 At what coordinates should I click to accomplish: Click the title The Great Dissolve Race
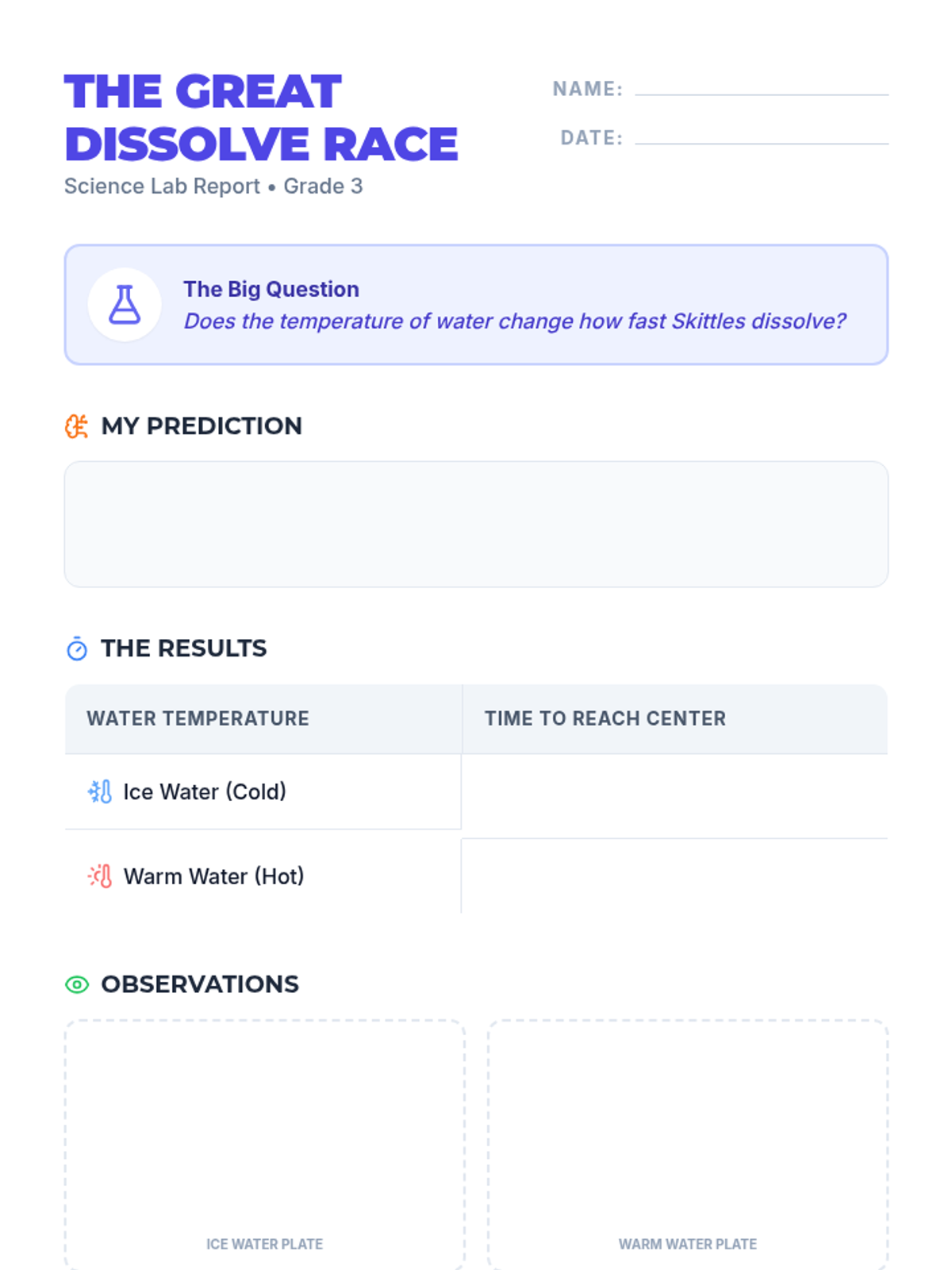(x=261, y=117)
